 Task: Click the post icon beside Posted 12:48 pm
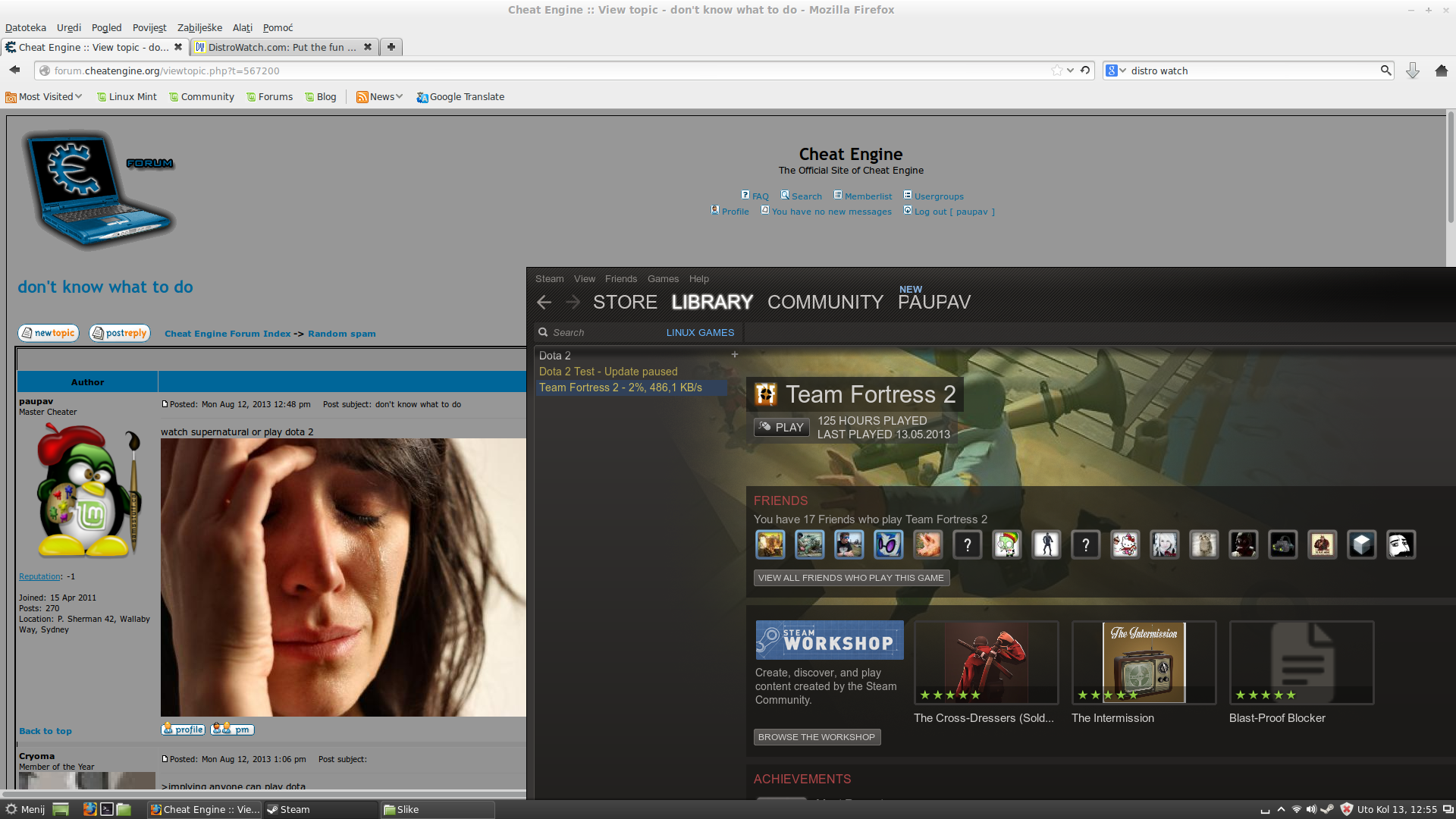click(x=165, y=404)
